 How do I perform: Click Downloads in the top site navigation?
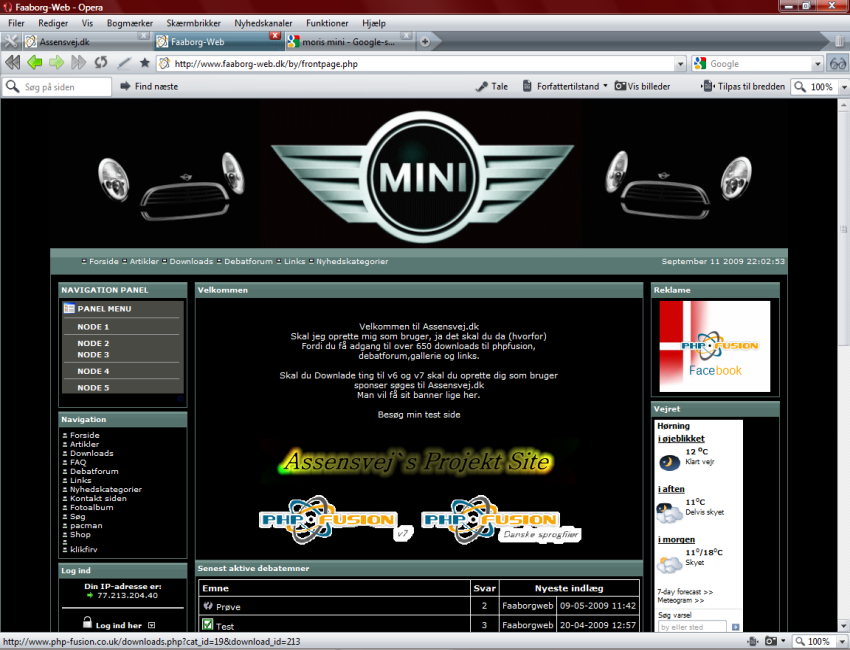191,261
